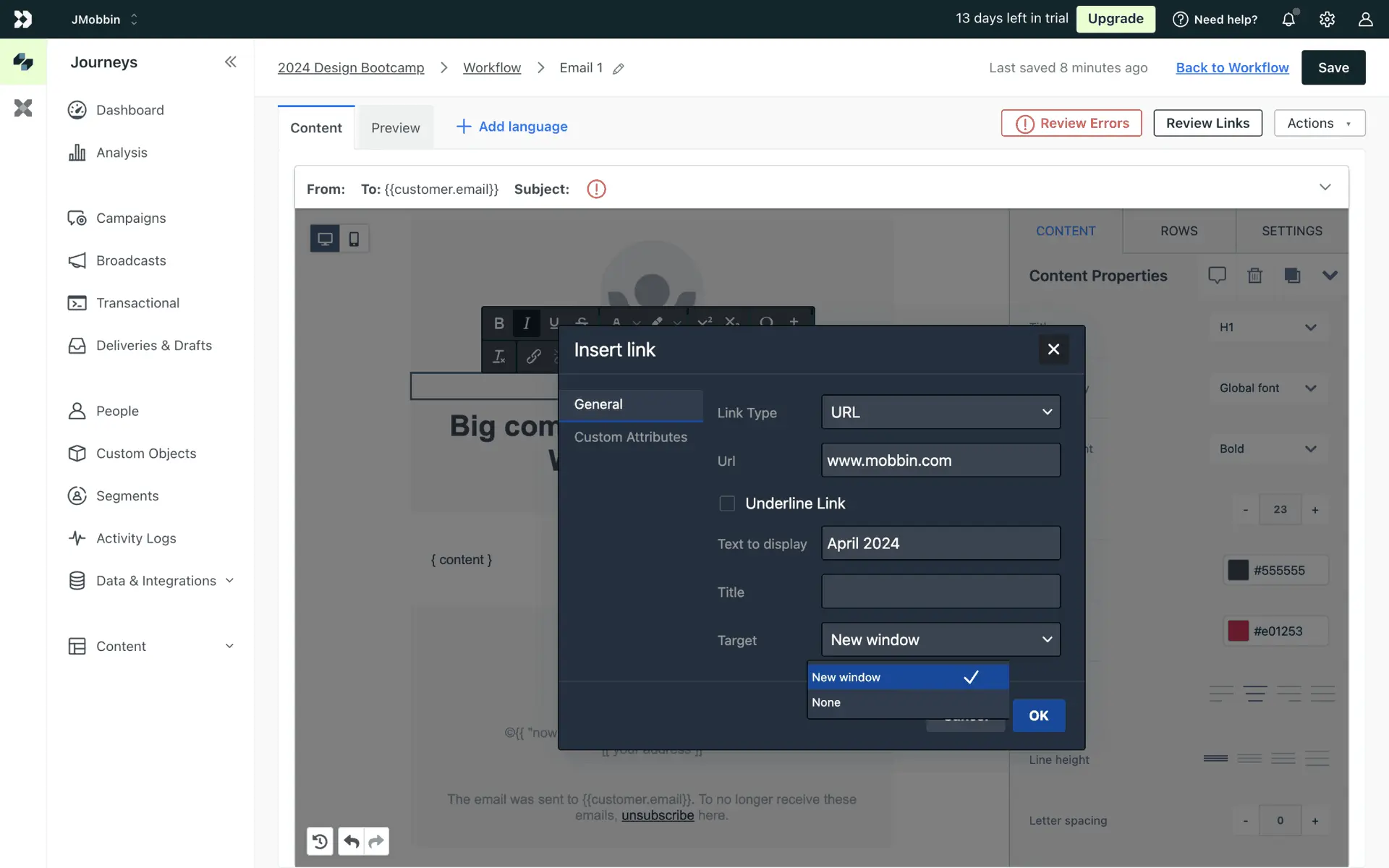Click the undo arrow icon
The image size is (1389, 868).
pos(351,841)
